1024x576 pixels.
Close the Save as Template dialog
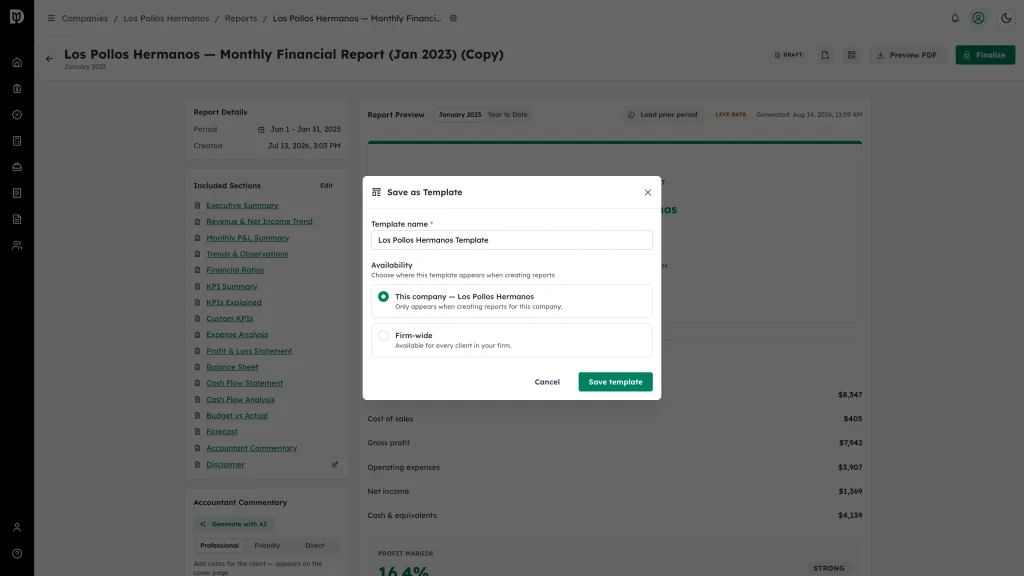tap(647, 192)
